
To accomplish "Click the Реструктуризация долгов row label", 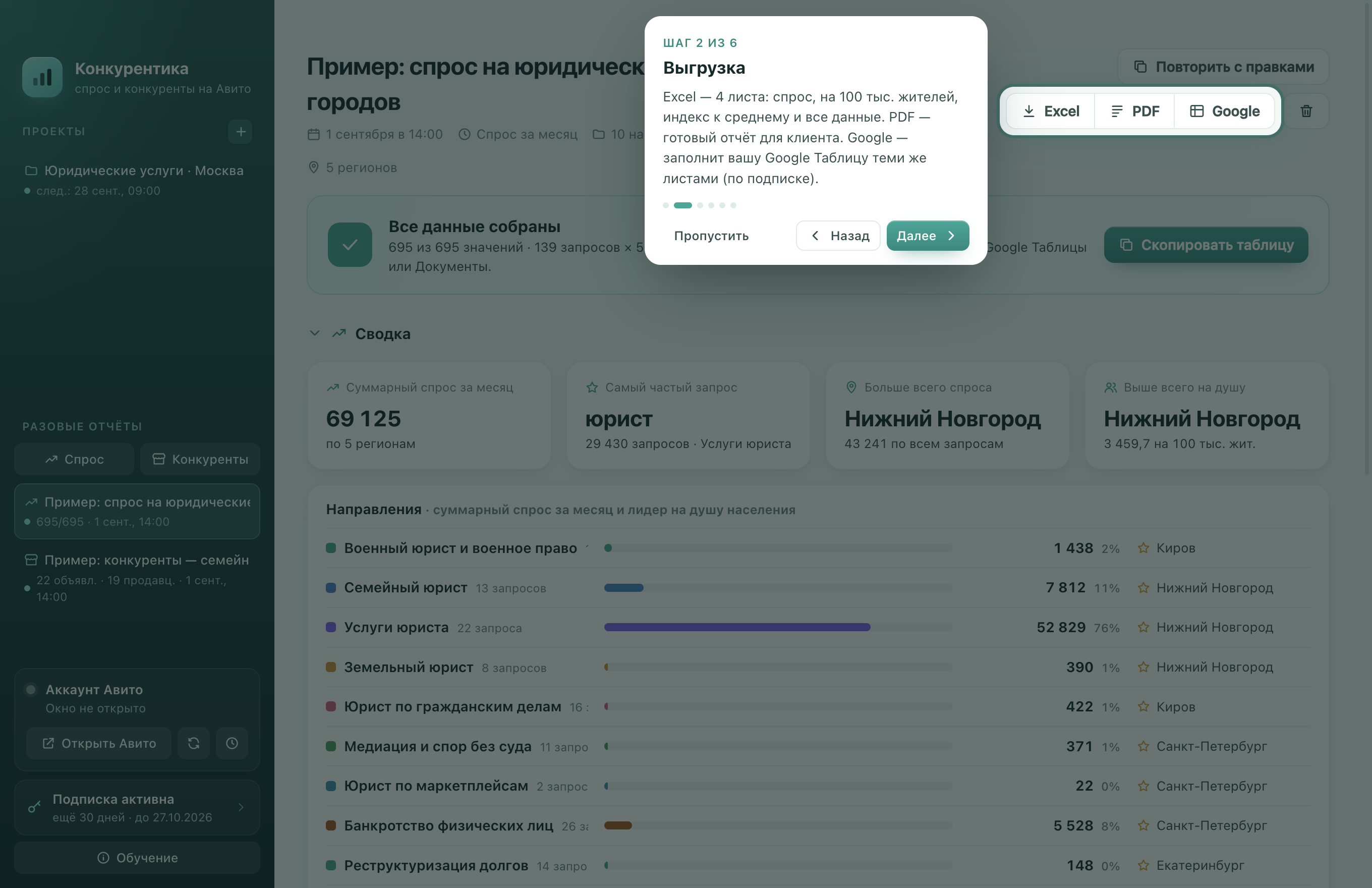I will point(436,865).
